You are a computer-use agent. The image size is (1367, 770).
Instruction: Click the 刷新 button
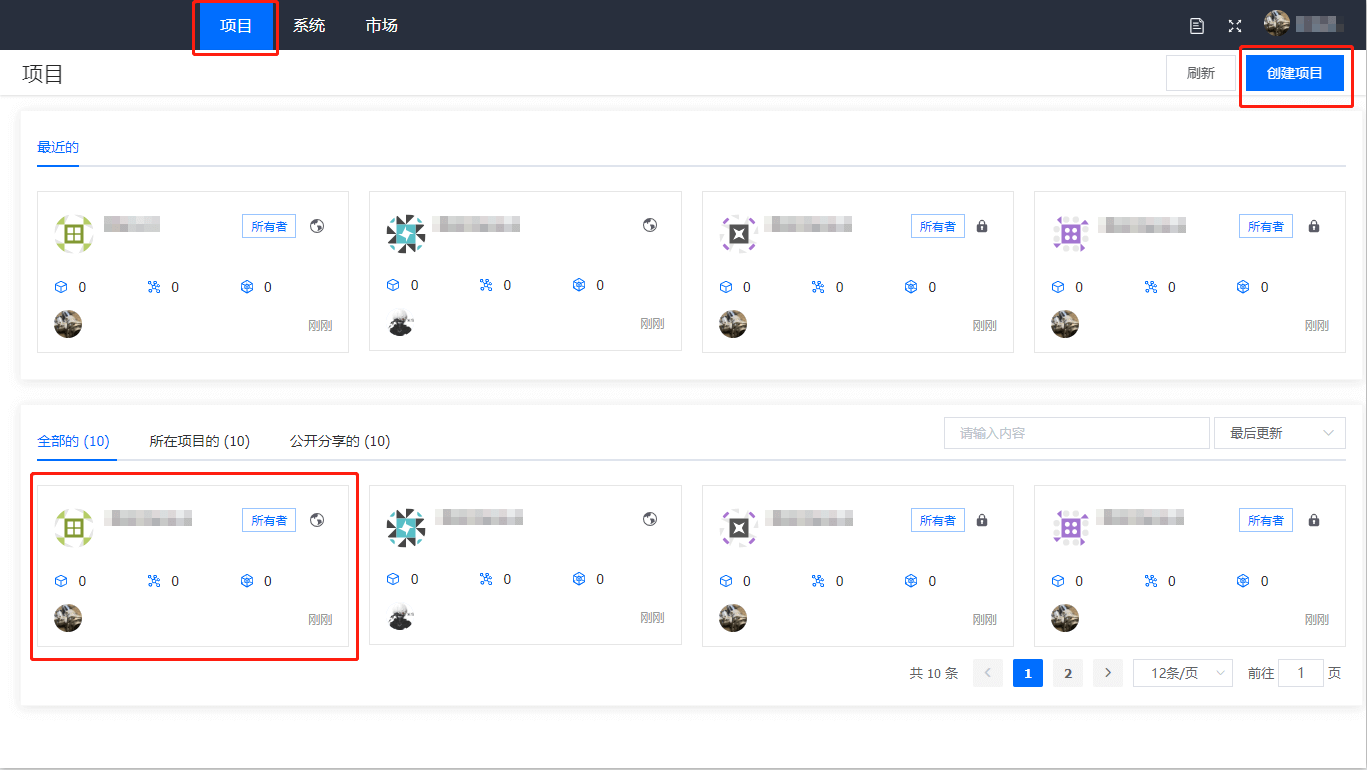point(1201,73)
